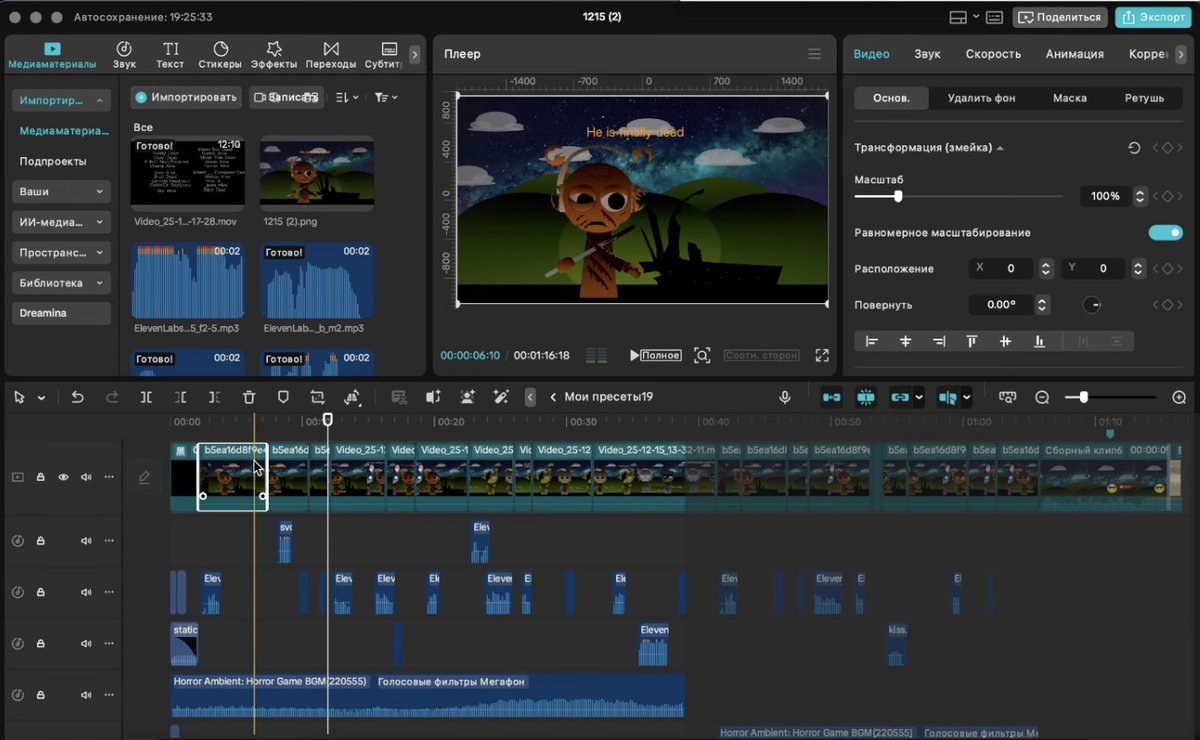Add keyframe for Масштаб scale

(1166, 197)
